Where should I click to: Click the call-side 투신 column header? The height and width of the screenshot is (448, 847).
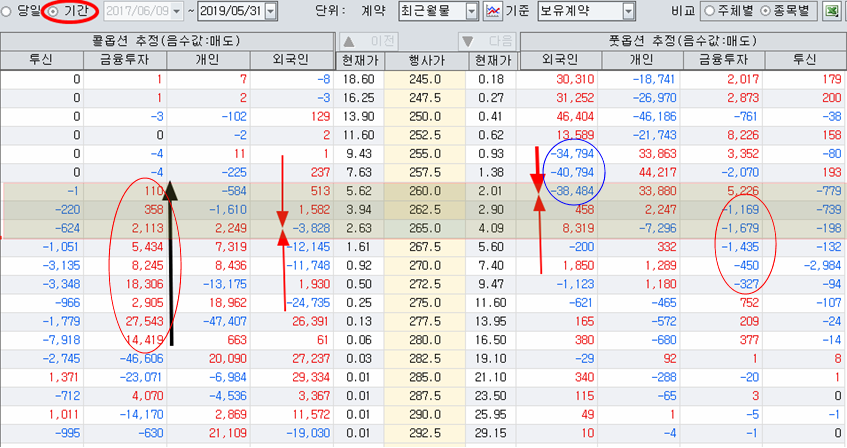42,60
